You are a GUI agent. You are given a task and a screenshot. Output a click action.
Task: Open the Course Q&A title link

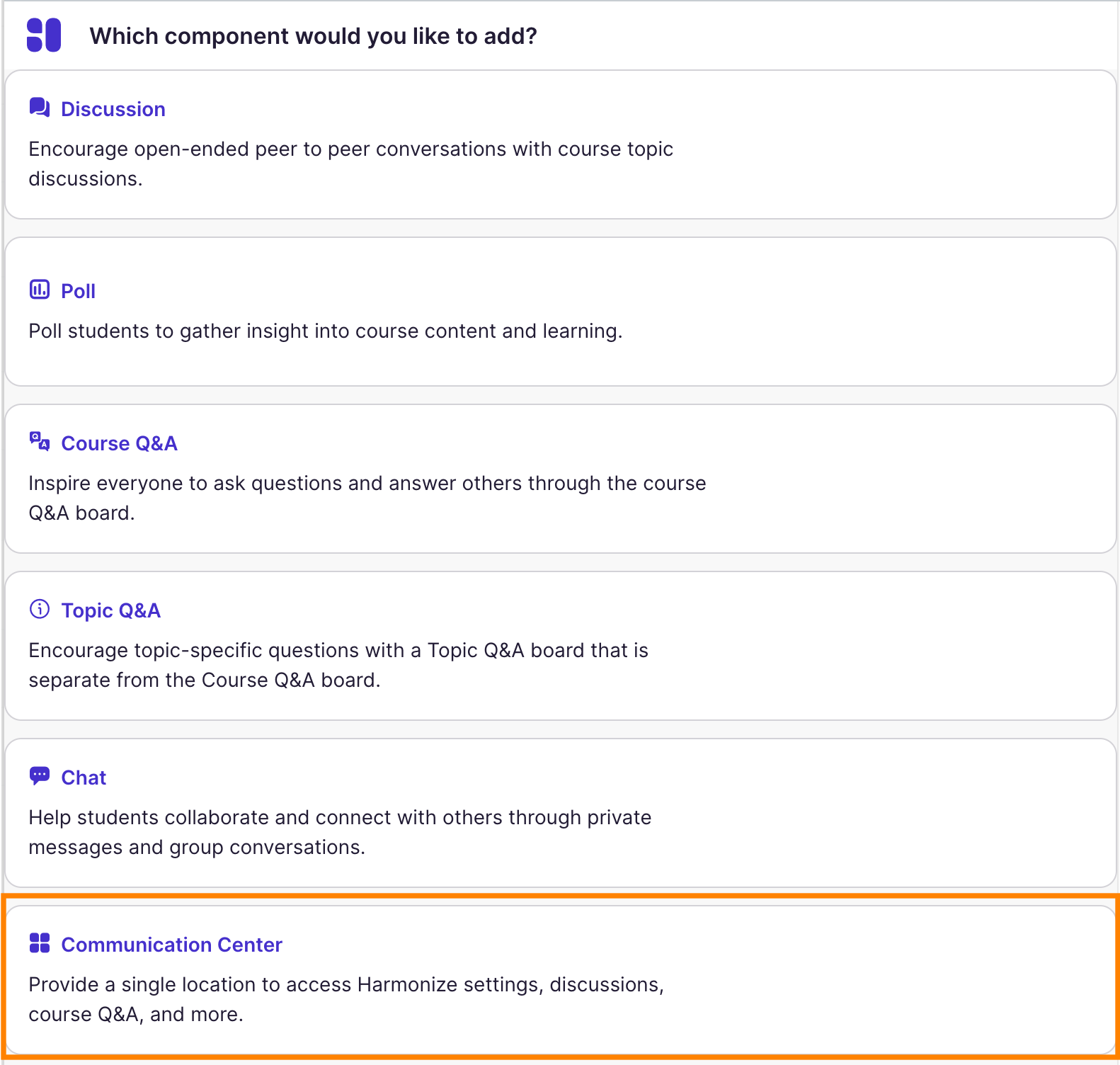[119, 443]
